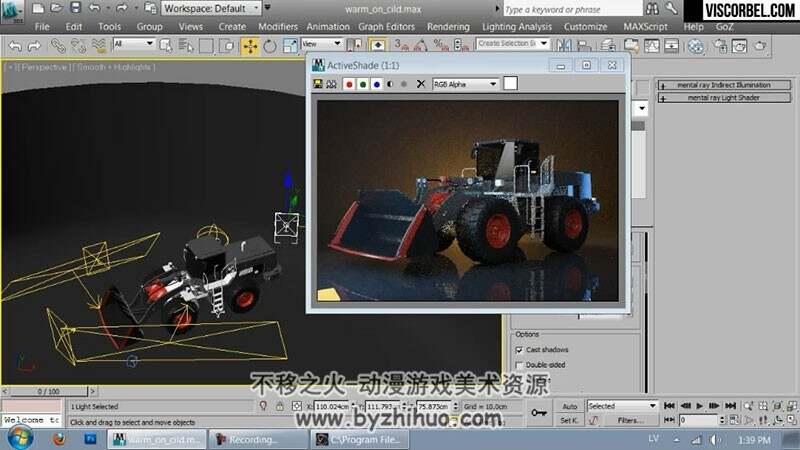Image resolution: width=800 pixels, height=450 pixels.
Task: Select the Unlink Selection tool
Action: pyautogui.click(x=78, y=46)
